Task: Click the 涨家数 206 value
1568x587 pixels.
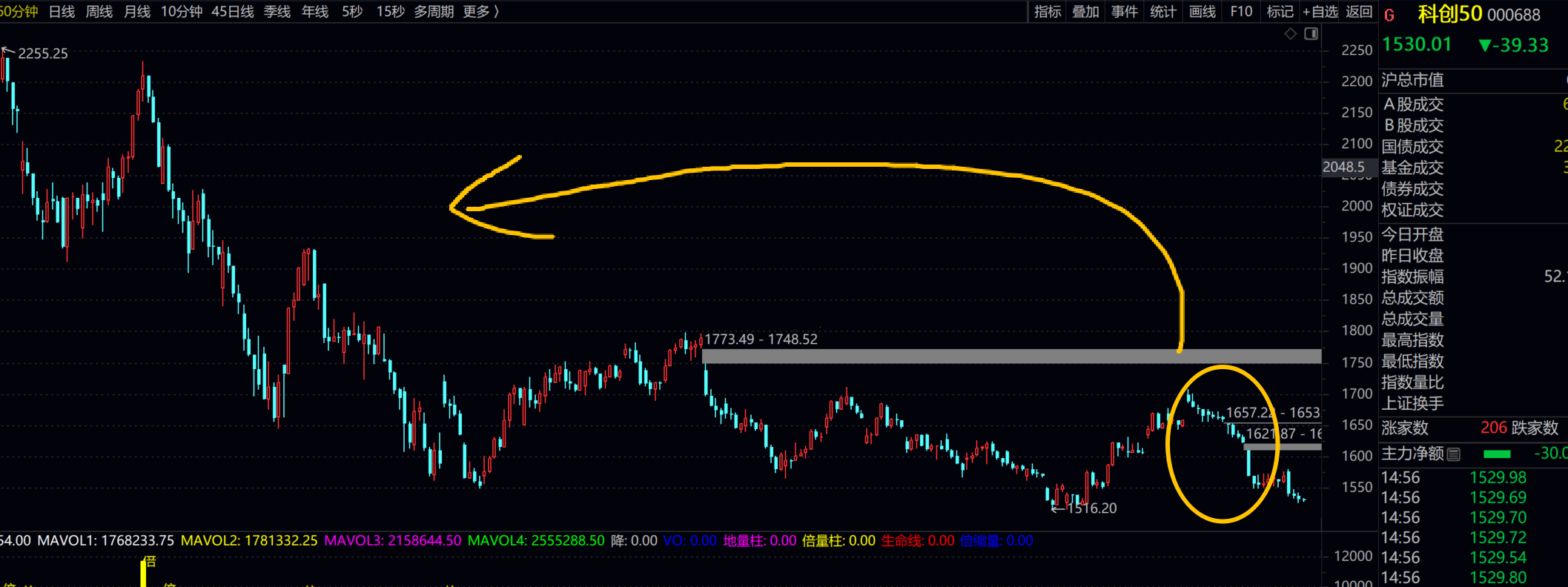Action: [1494, 428]
